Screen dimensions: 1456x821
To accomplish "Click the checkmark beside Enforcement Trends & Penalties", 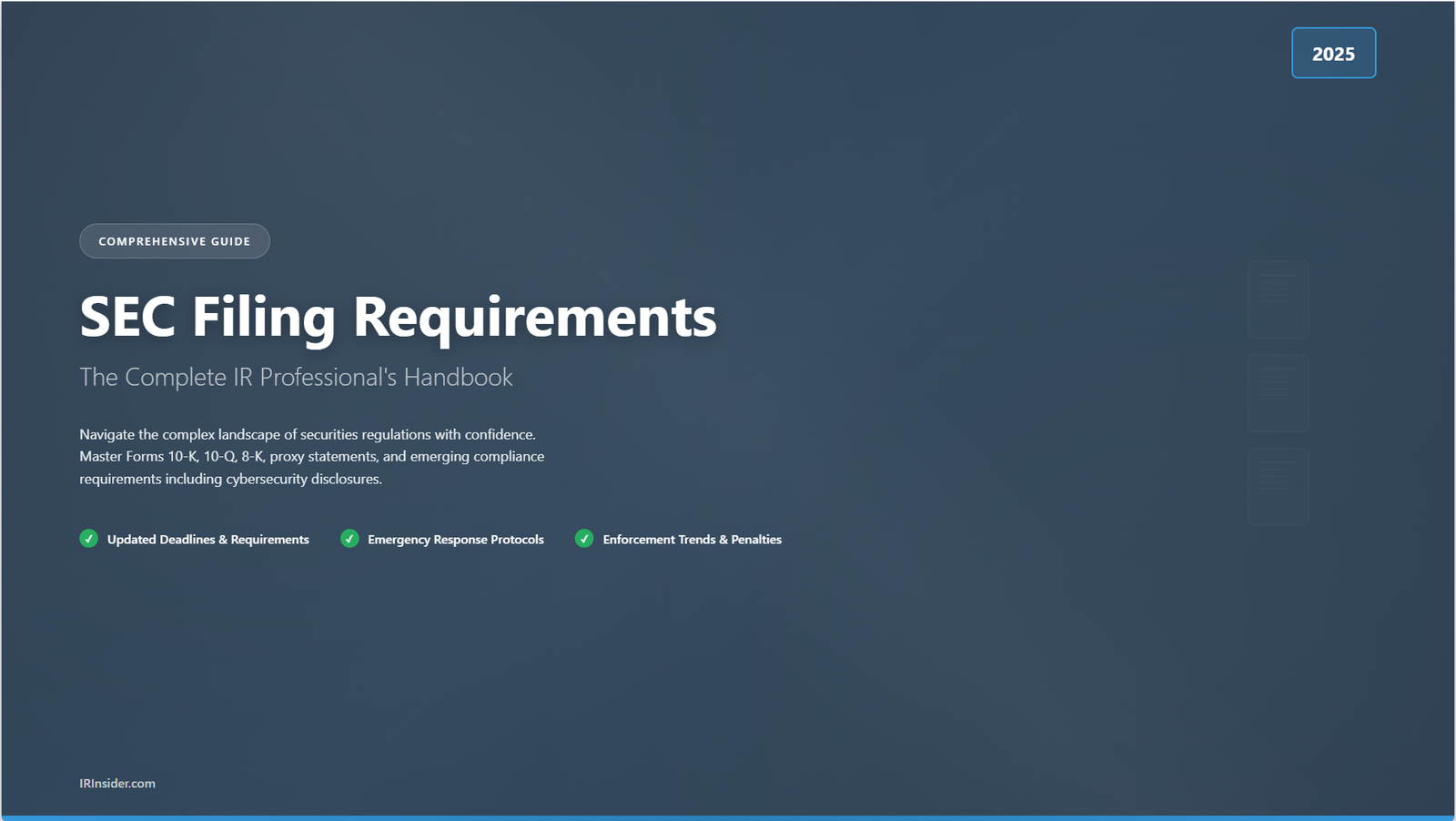I will coord(583,539).
